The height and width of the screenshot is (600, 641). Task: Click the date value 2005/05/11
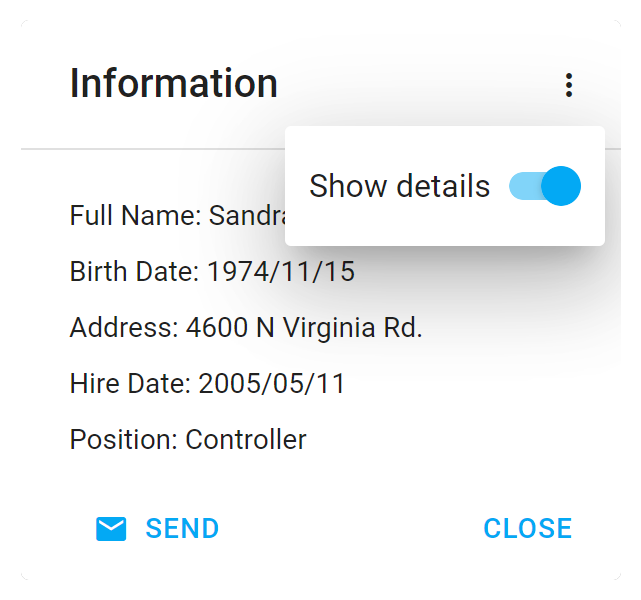pyautogui.click(x=272, y=383)
